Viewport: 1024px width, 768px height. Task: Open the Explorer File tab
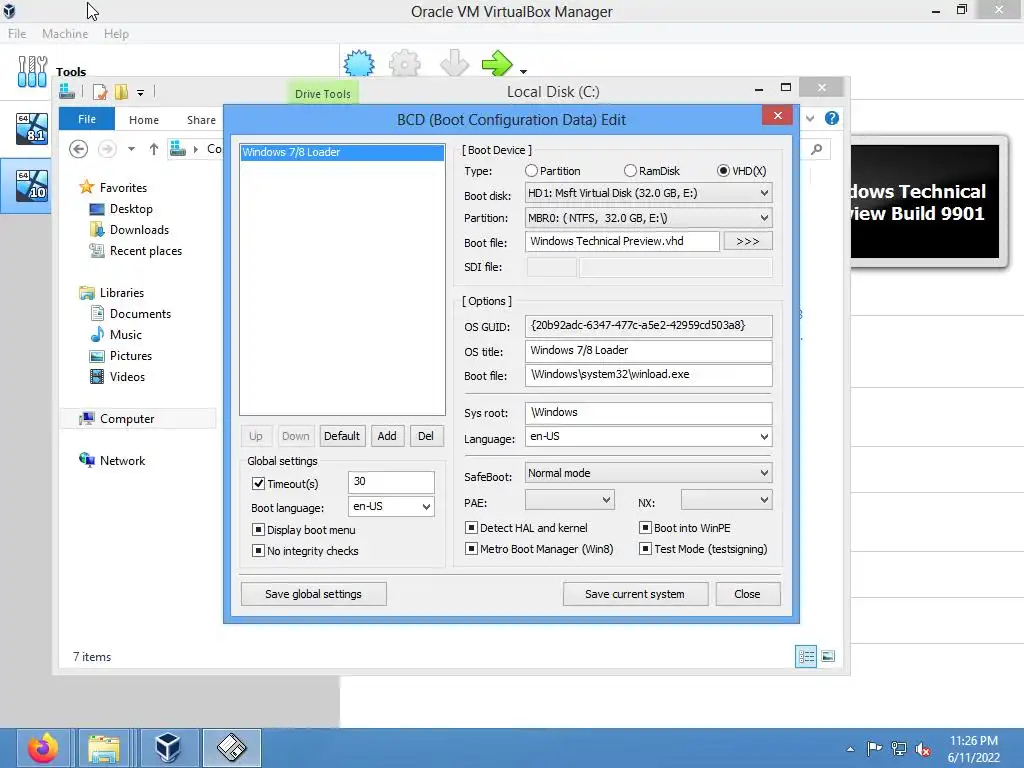(87, 119)
